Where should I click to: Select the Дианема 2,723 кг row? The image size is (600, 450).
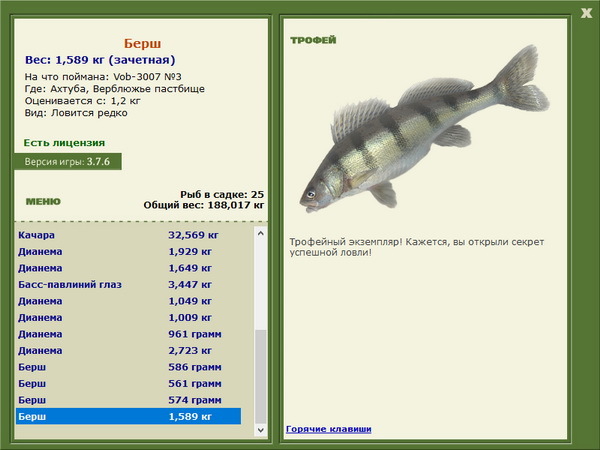click(x=129, y=350)
